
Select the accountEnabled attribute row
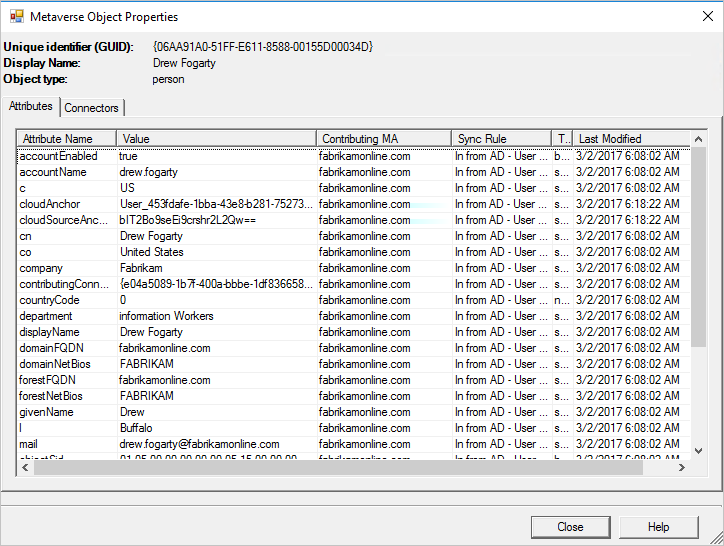click(354, 156)
